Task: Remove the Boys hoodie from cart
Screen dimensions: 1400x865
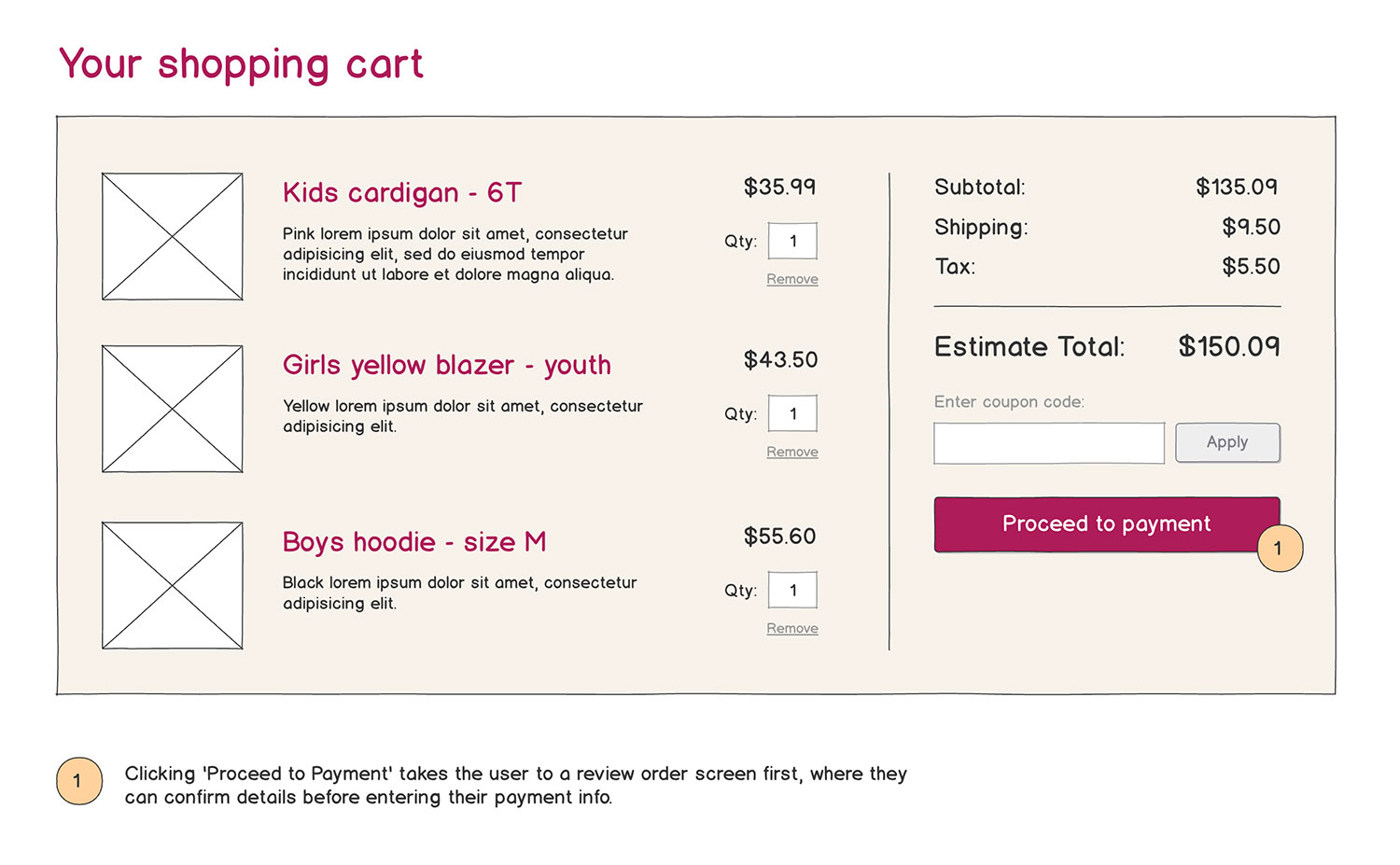Action: tap(791, 628)
